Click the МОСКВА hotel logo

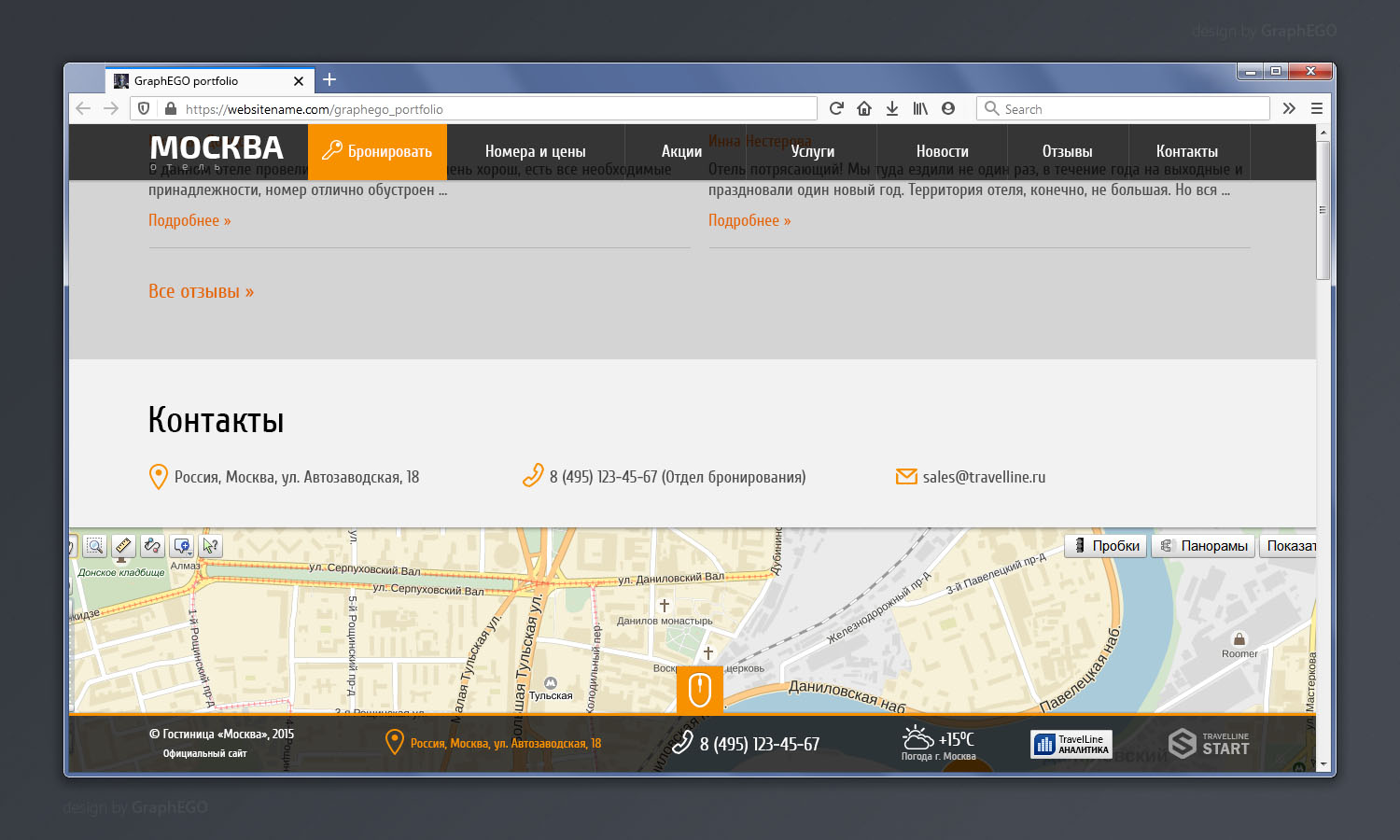coord(217,151)
